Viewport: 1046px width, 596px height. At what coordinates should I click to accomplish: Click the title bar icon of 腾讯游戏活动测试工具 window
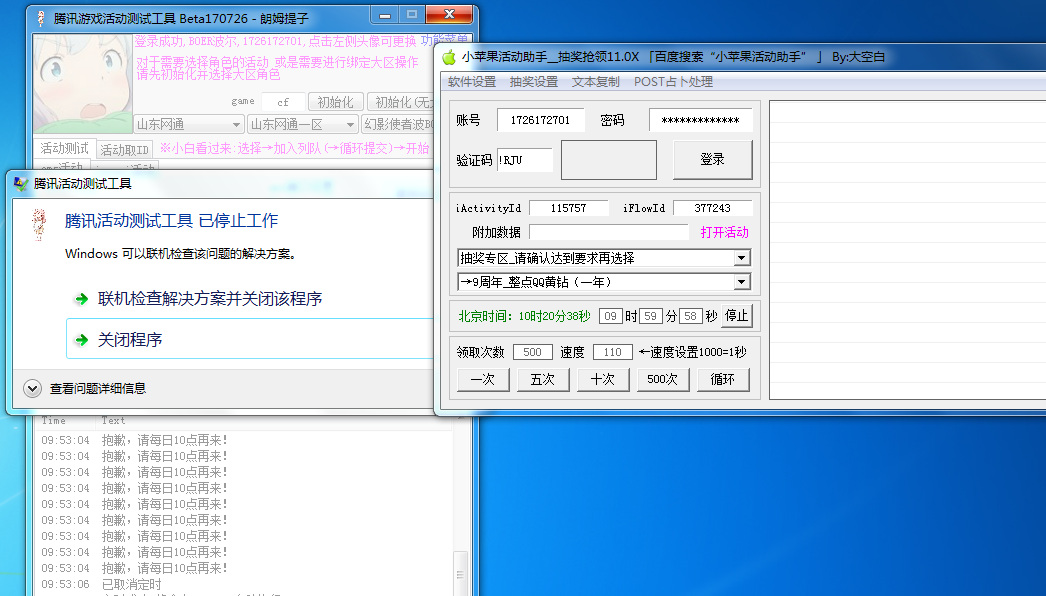(41, 18)
